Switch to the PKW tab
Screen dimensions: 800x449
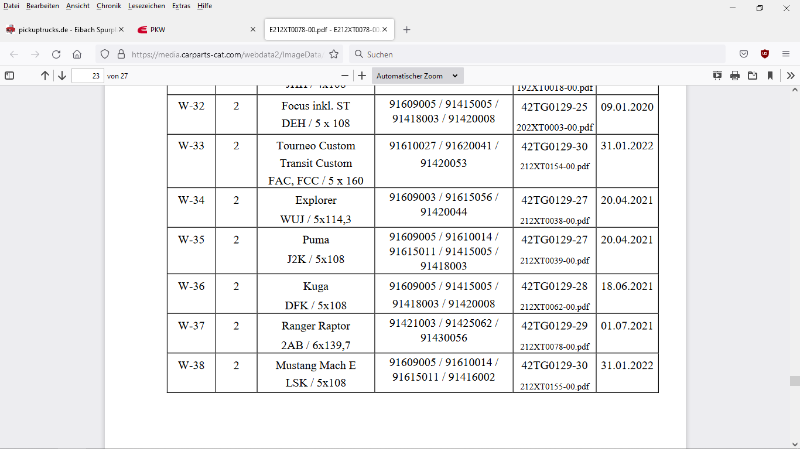point(196,30)
